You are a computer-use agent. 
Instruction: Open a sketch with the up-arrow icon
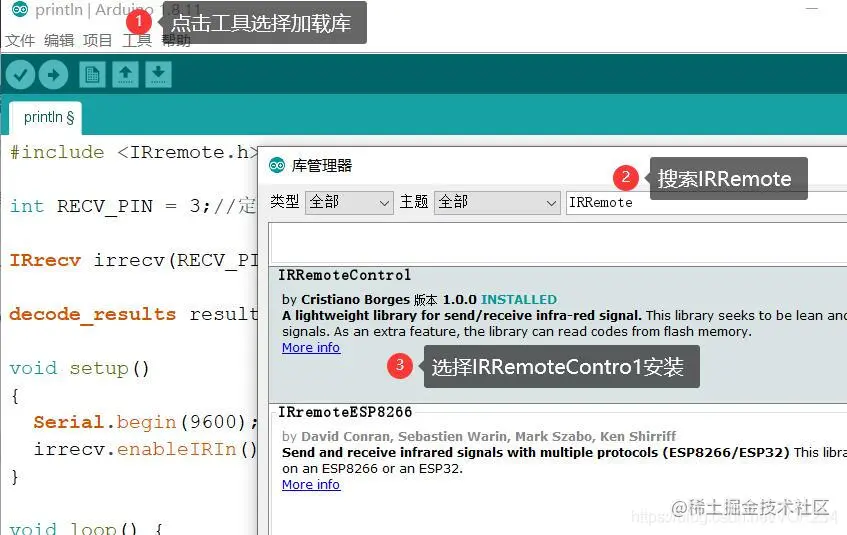[x=125, y=75]
